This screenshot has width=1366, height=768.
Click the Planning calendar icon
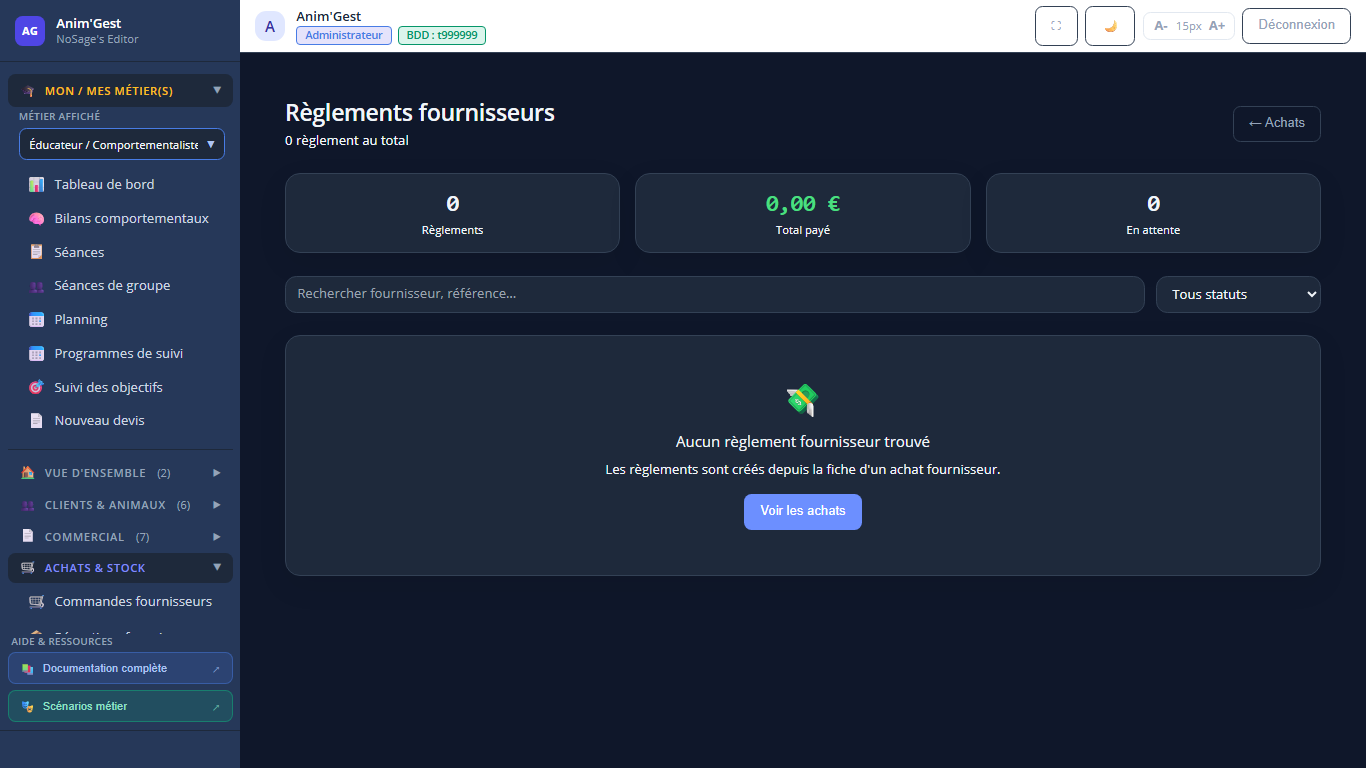36,320
